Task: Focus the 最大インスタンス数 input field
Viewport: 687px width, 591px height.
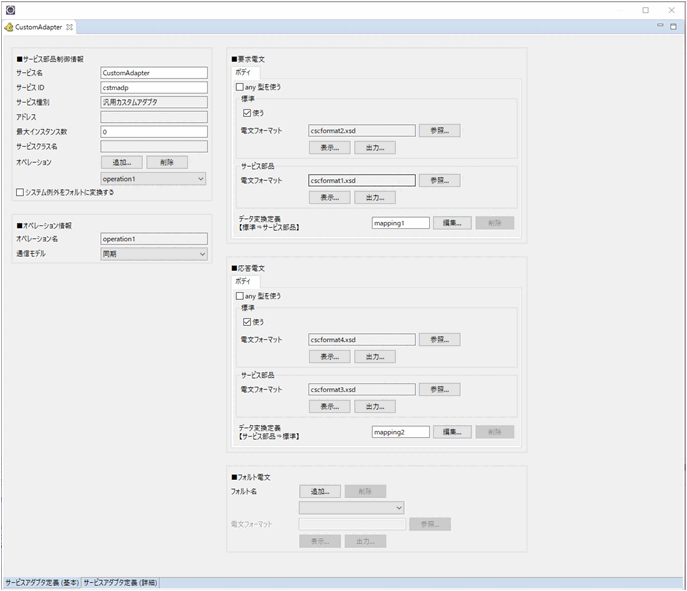Action: (154, 131)
